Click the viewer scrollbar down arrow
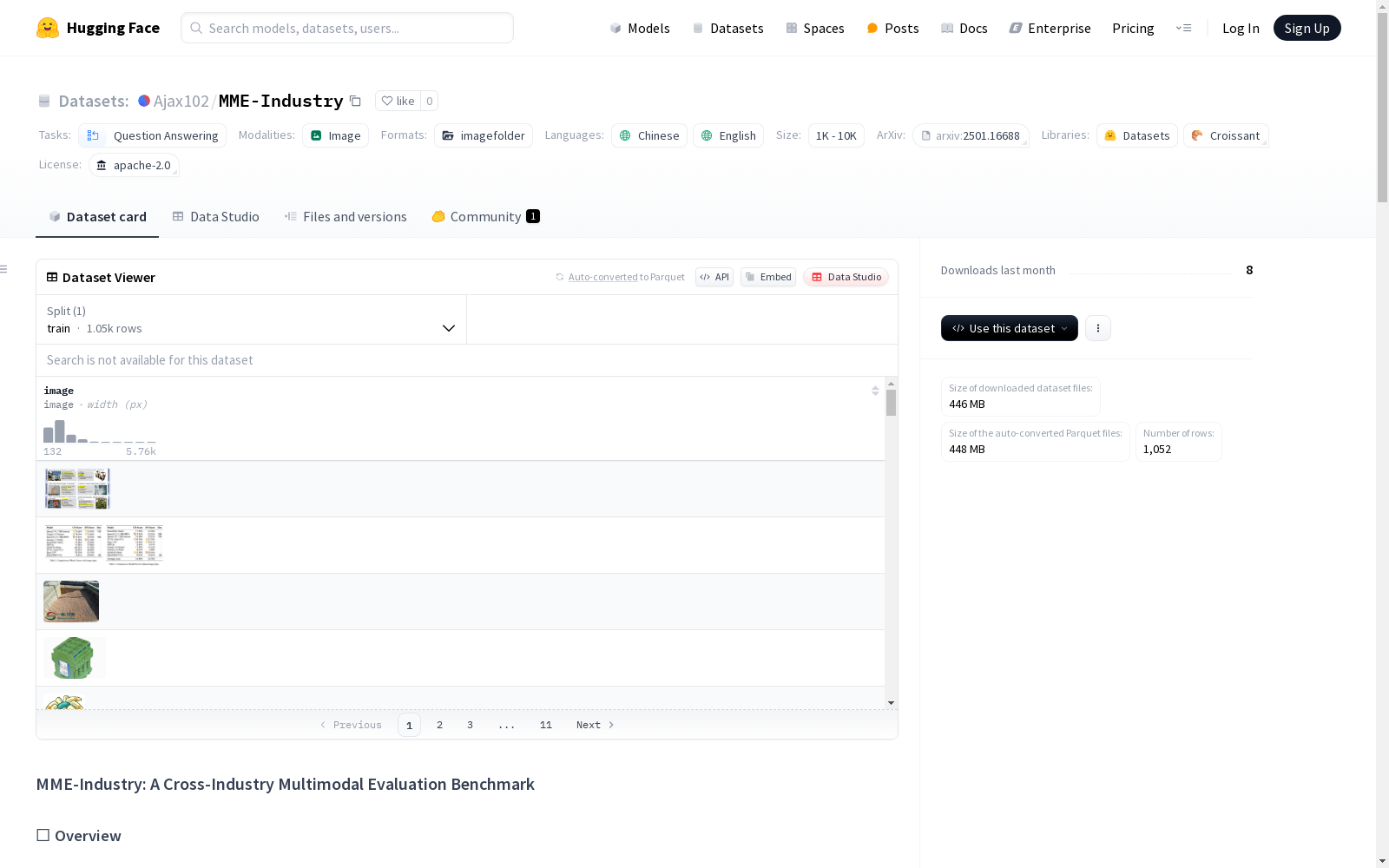 pyautogui.click(x=891, y=703)
